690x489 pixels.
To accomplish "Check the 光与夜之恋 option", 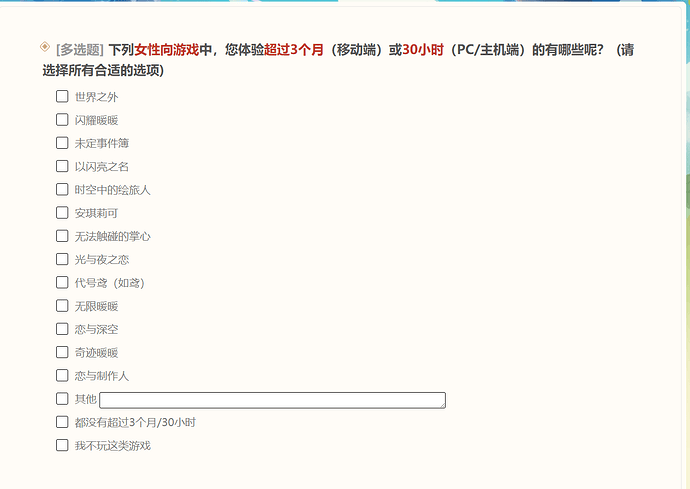I will [62, 259].
